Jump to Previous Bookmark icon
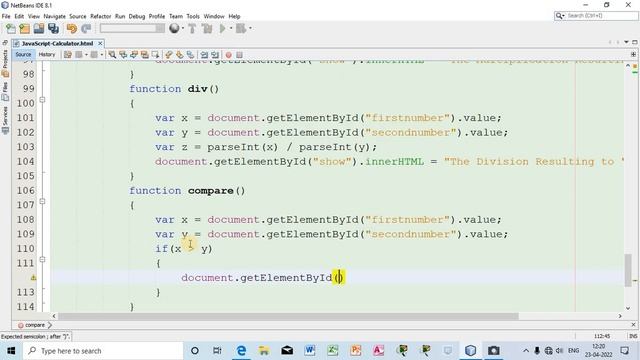The width and height of the screenshot is (640, 360). tap(169, 55)
